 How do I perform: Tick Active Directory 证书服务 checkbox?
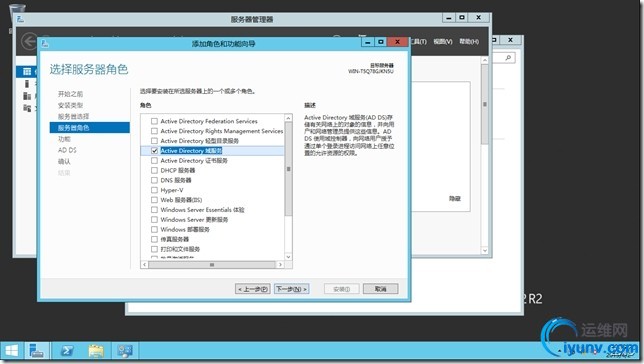[x=154, y=161]
